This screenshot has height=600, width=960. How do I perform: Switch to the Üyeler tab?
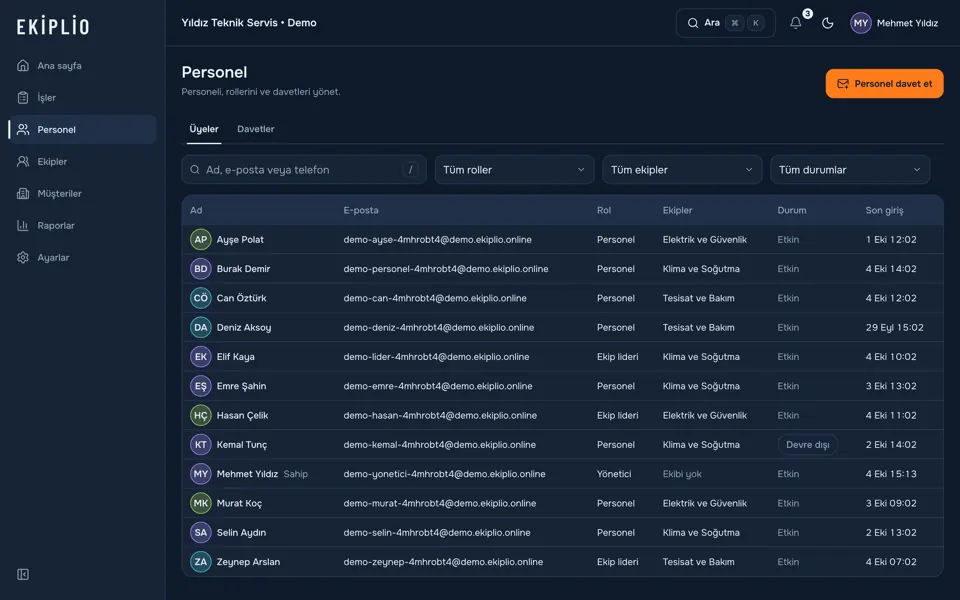204,129
